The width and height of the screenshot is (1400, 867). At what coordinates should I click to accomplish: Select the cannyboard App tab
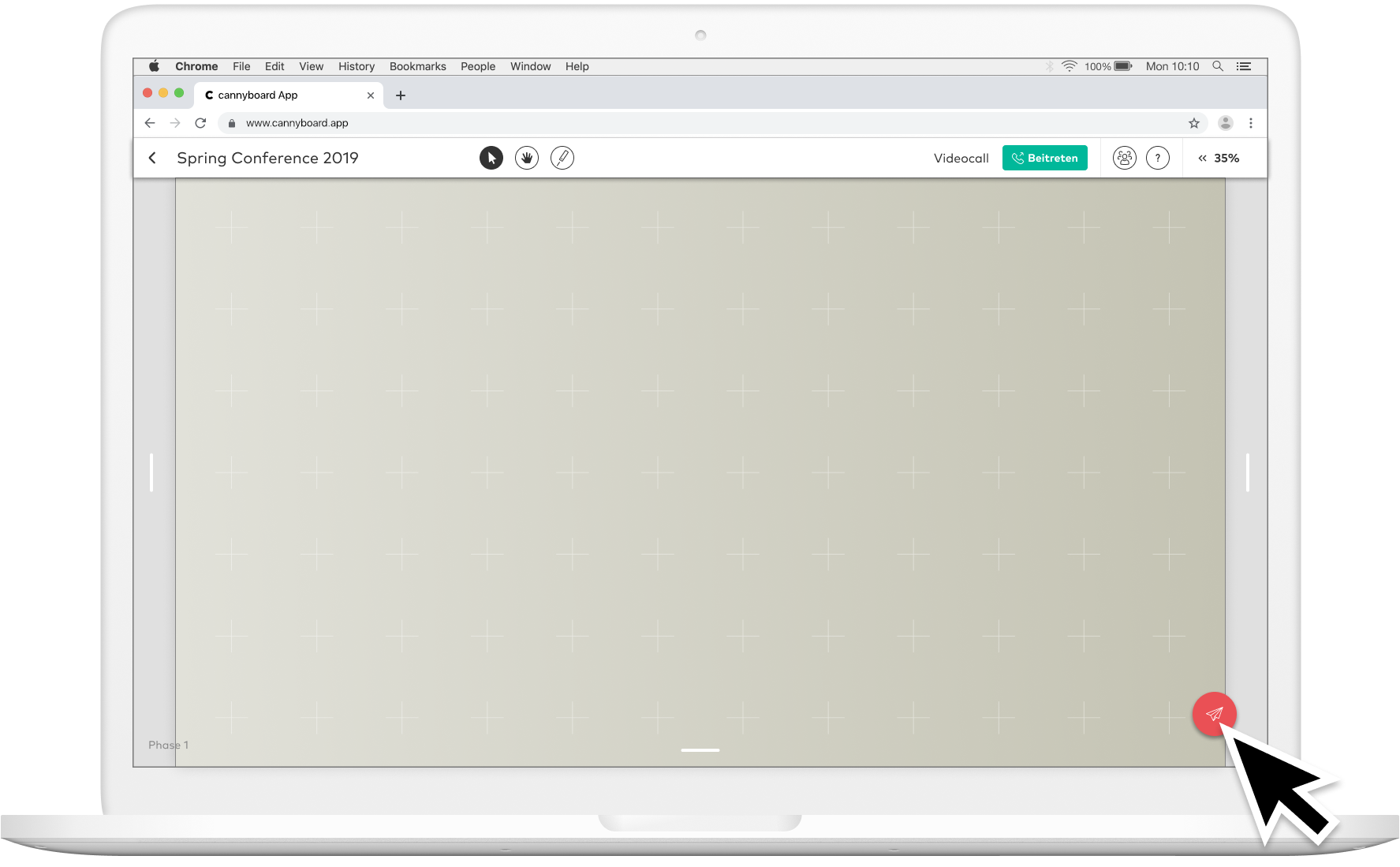click(289, 95)
